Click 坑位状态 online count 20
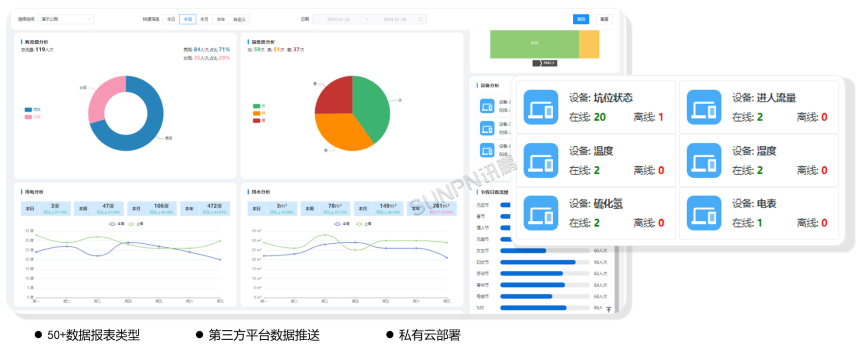Viewport: 860px width, 360px height. coord(599,117)
